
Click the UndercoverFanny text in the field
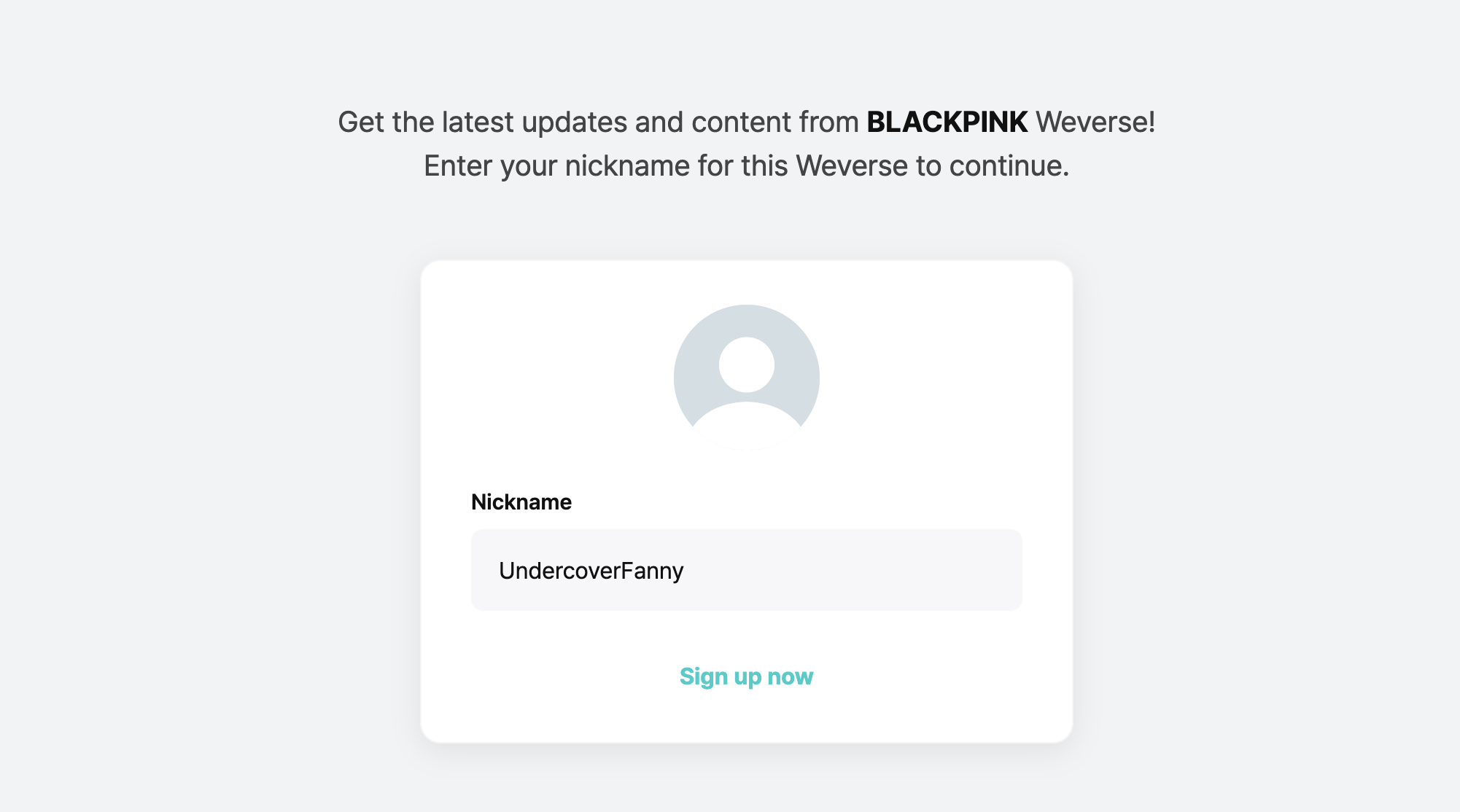point(591,571)
